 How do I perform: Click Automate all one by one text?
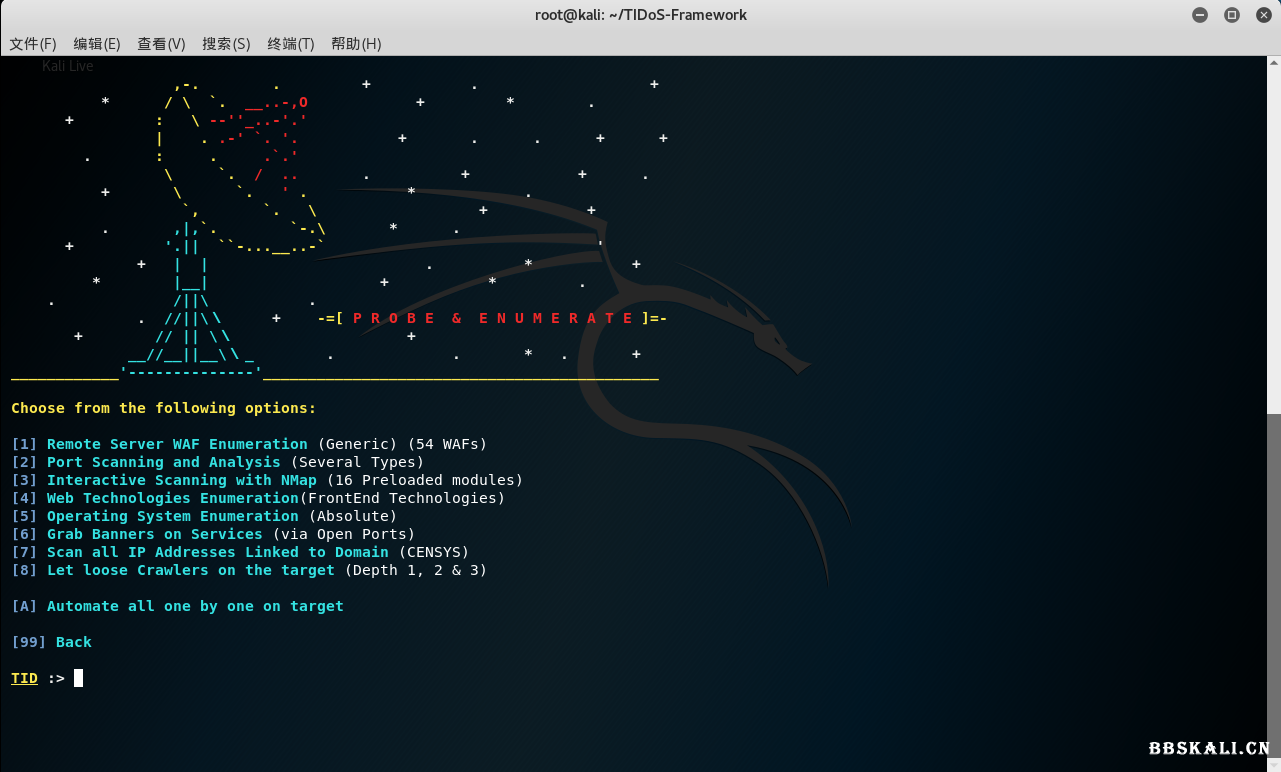pyautogui.click(x=195, y=606)
